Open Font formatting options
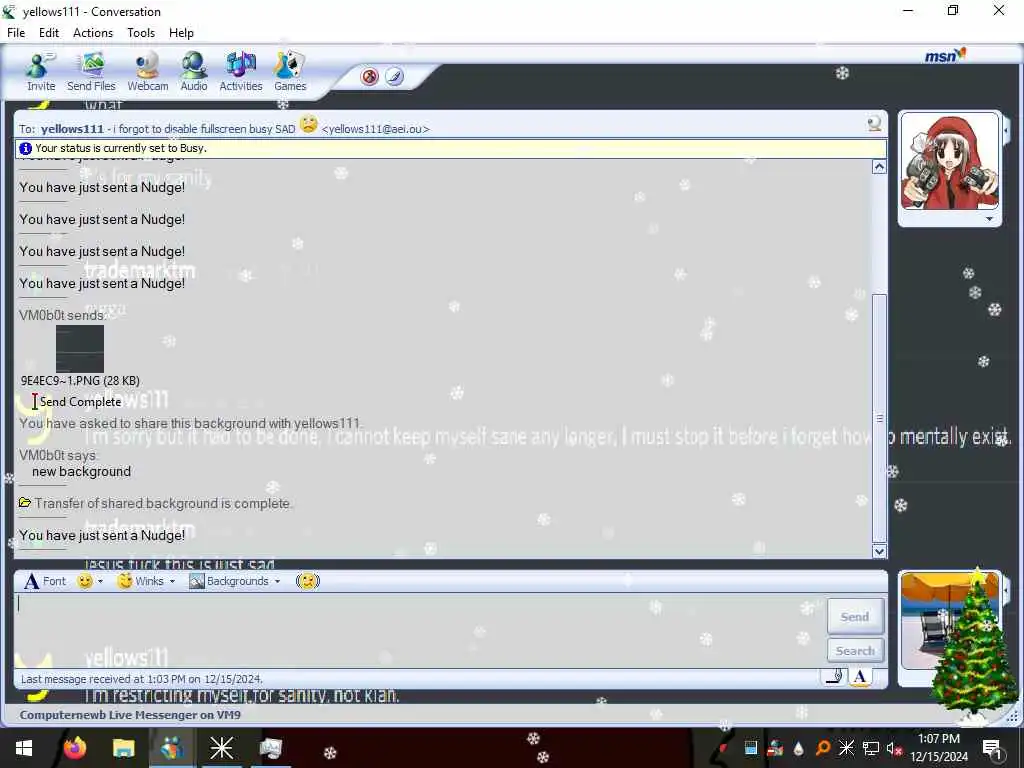This screenshot has width=1024, height=768. [x=45, y=581]
